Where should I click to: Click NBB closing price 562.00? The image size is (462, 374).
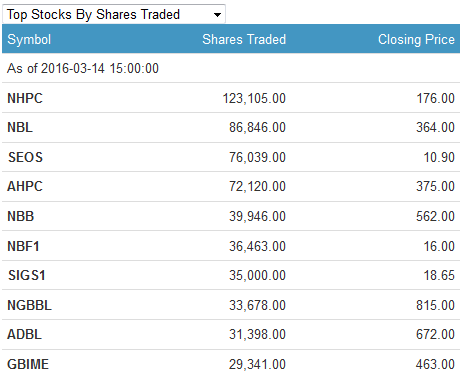point(435,216)
